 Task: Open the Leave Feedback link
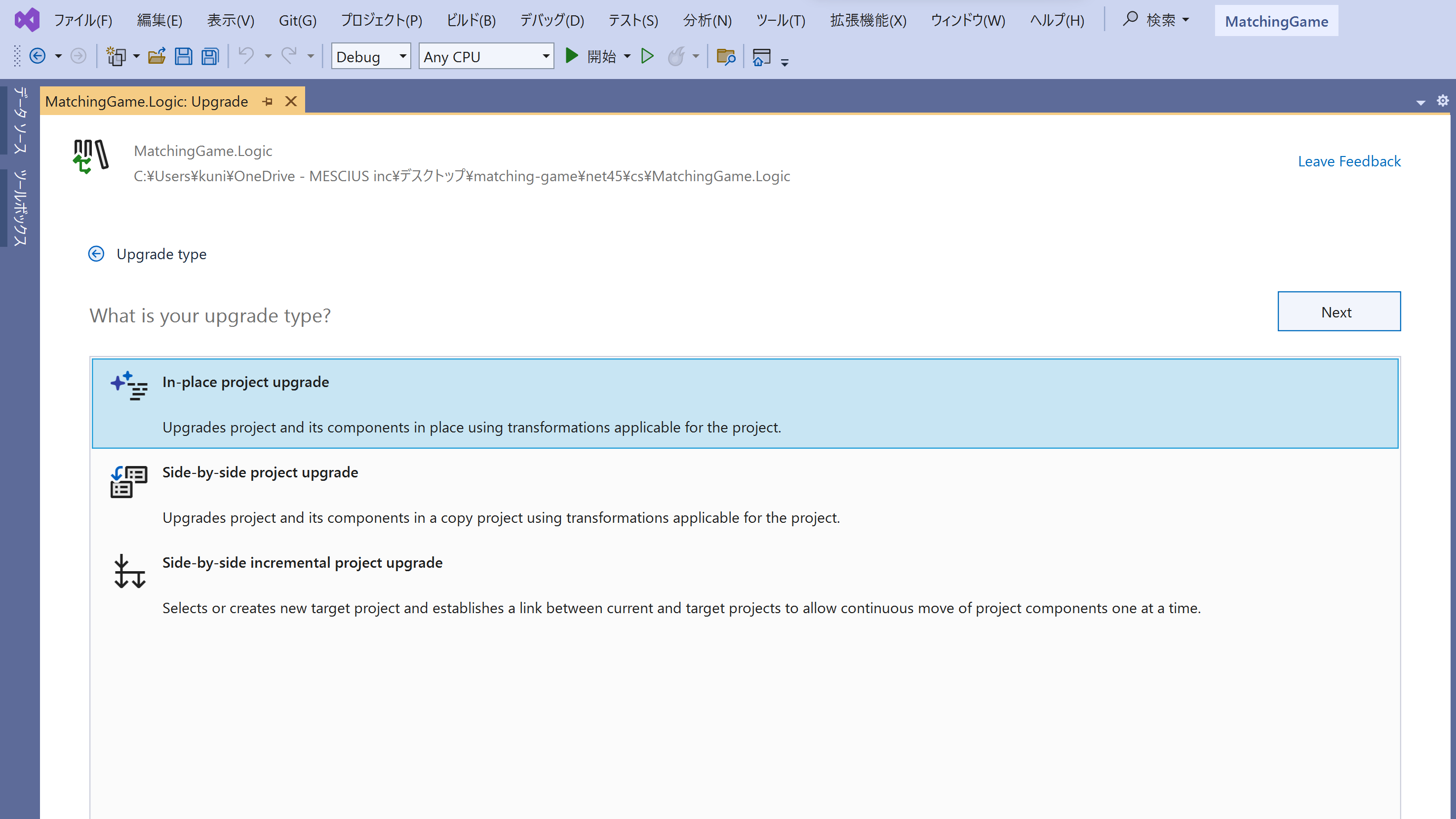[1349, 161]
